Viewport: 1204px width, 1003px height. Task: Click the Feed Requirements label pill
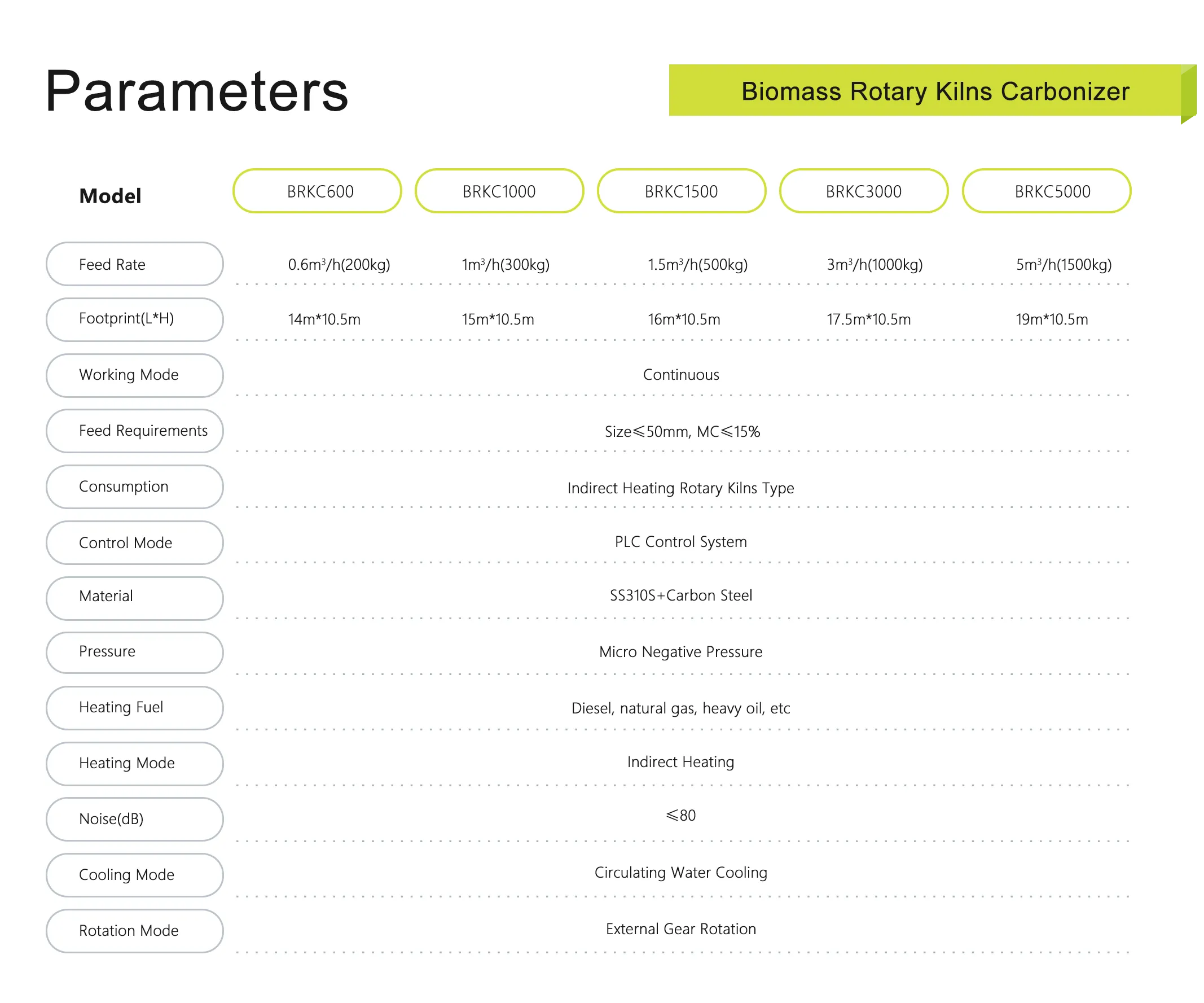[x=135, y=431]
